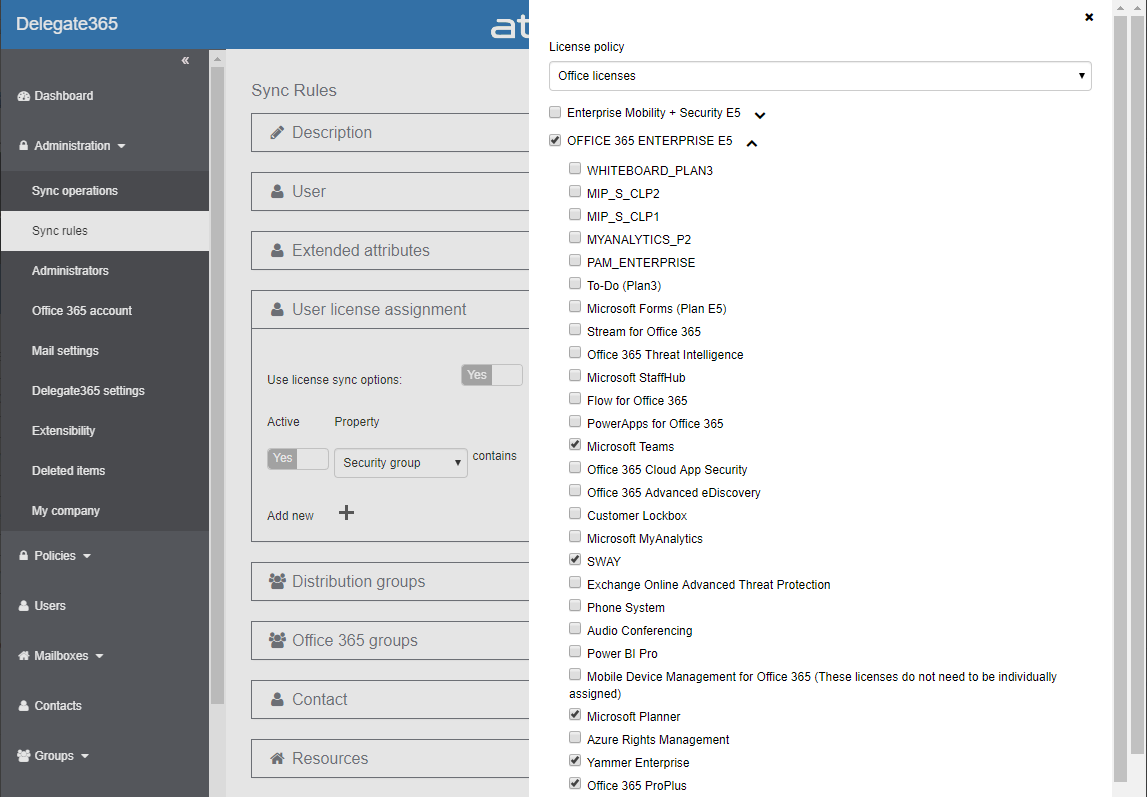Viewport: 1147px width, 797px height.
Task: Check the WHITEBOARD_PLAN3 option
Action: 575,168
